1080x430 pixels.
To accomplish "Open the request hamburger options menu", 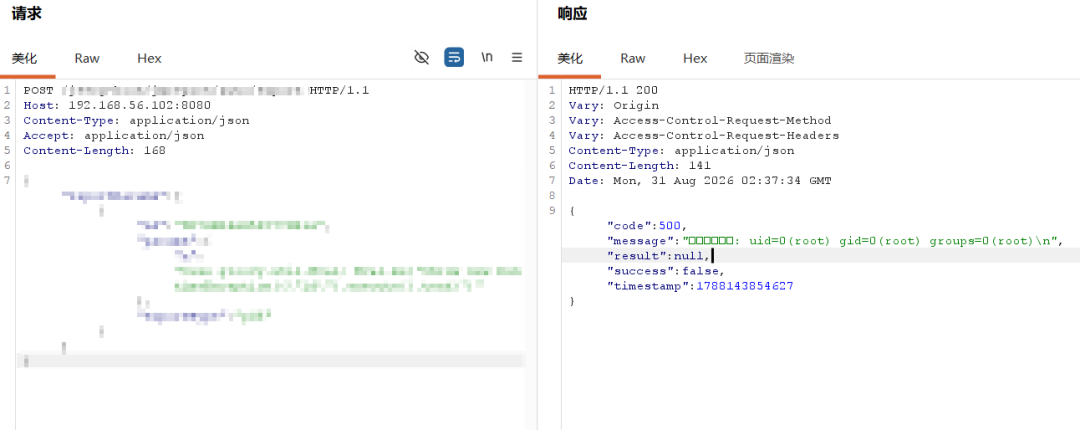I will 517,57.
